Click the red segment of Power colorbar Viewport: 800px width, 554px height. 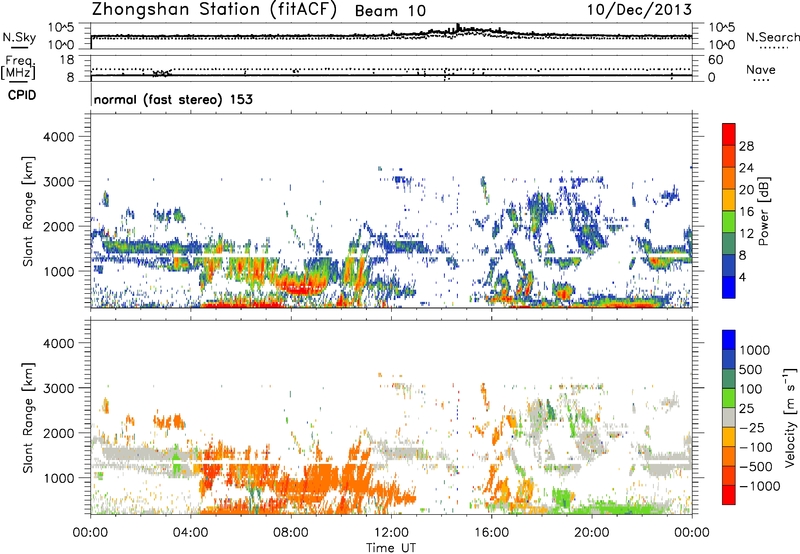click(729, 135)
